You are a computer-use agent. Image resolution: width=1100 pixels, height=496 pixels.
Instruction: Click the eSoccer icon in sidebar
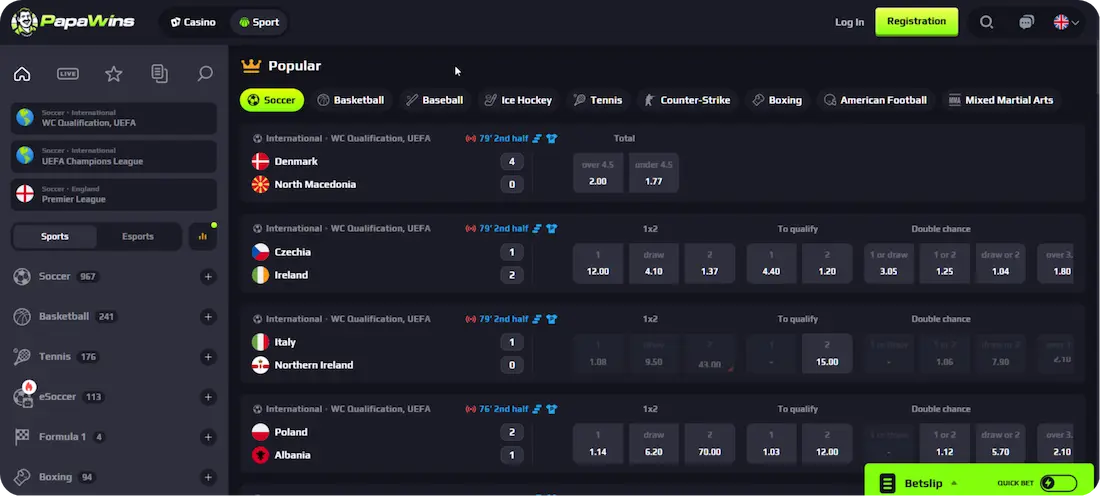tap(23, 396)
